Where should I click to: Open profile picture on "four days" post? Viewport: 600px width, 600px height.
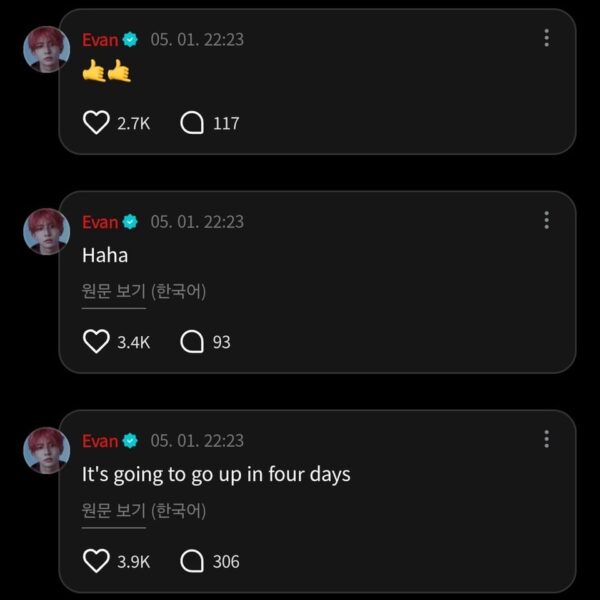[x=46, y=450]
